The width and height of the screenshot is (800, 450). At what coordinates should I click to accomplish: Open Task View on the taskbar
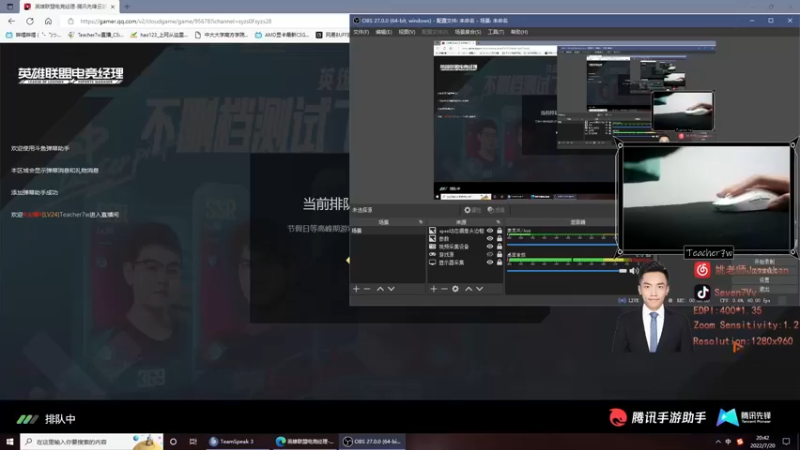click(x=193, y=442)
